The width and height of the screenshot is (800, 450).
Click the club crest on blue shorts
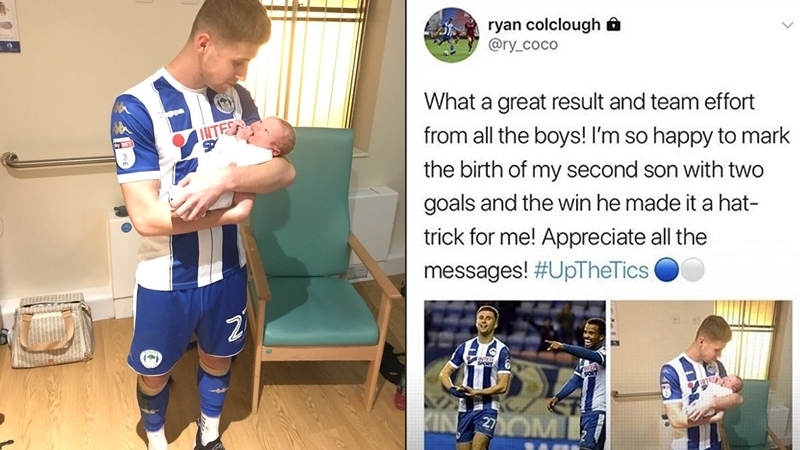click(151, 358)
